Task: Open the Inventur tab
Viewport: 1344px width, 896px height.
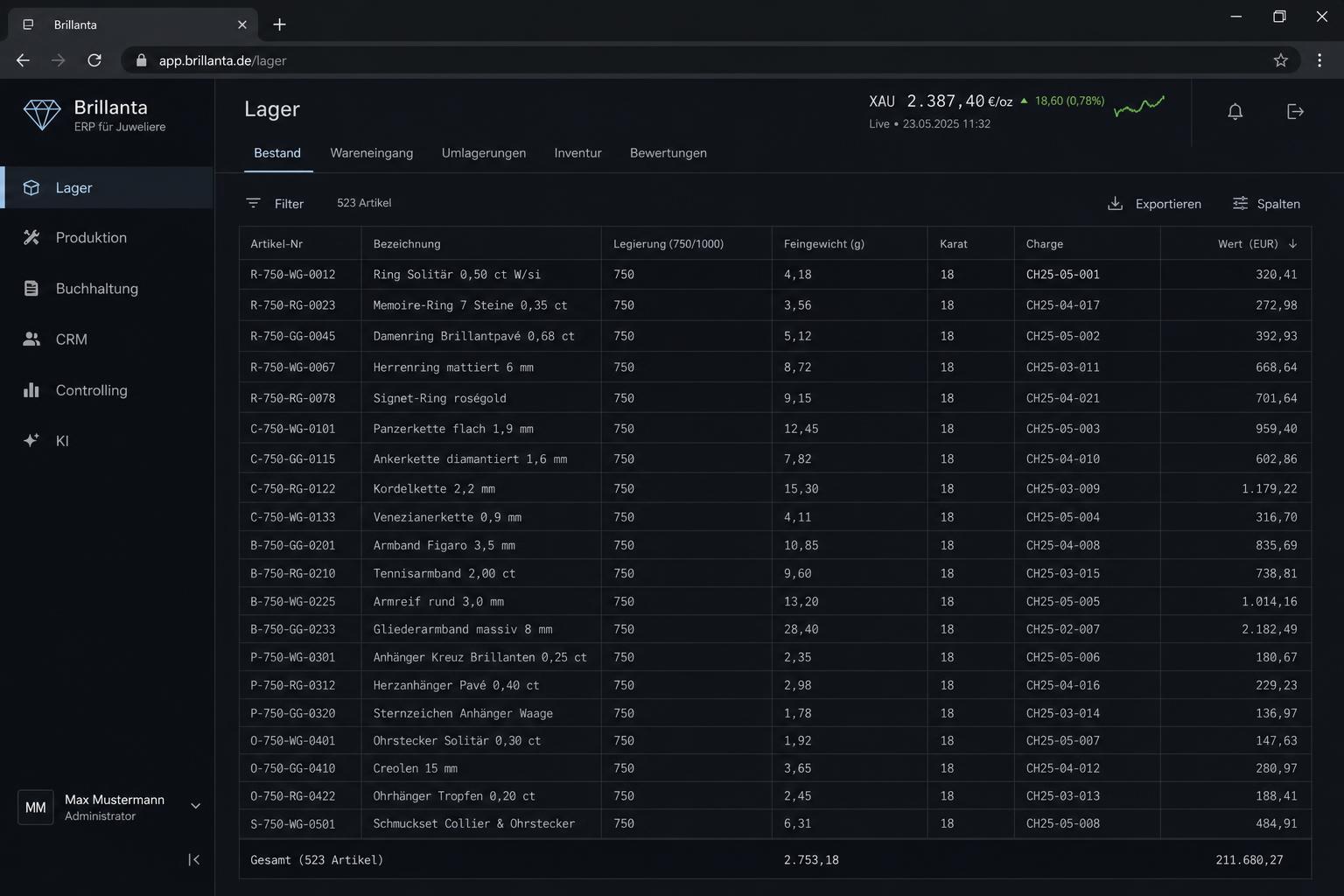Action: pos(577,152)
